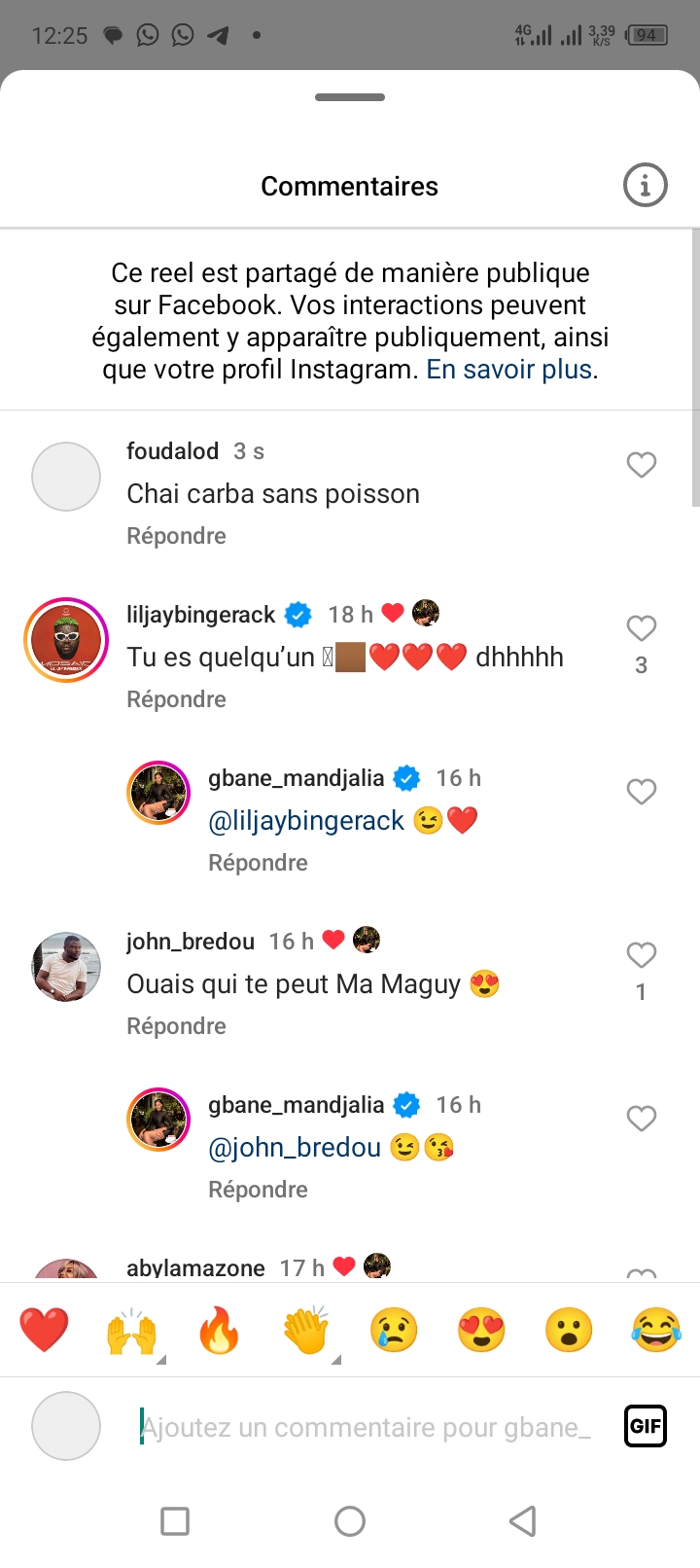Screen dimensions: 700x1568
Task: Insert the crying face emoji
Action: pyautogui.click(x=394, y=1330)
